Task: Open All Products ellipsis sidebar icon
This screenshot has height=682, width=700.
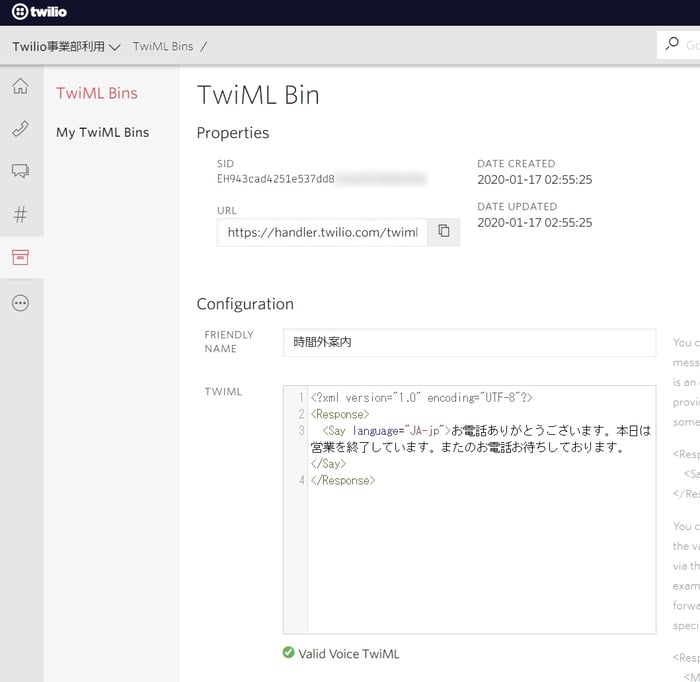Action: click(x=21, y=303)
